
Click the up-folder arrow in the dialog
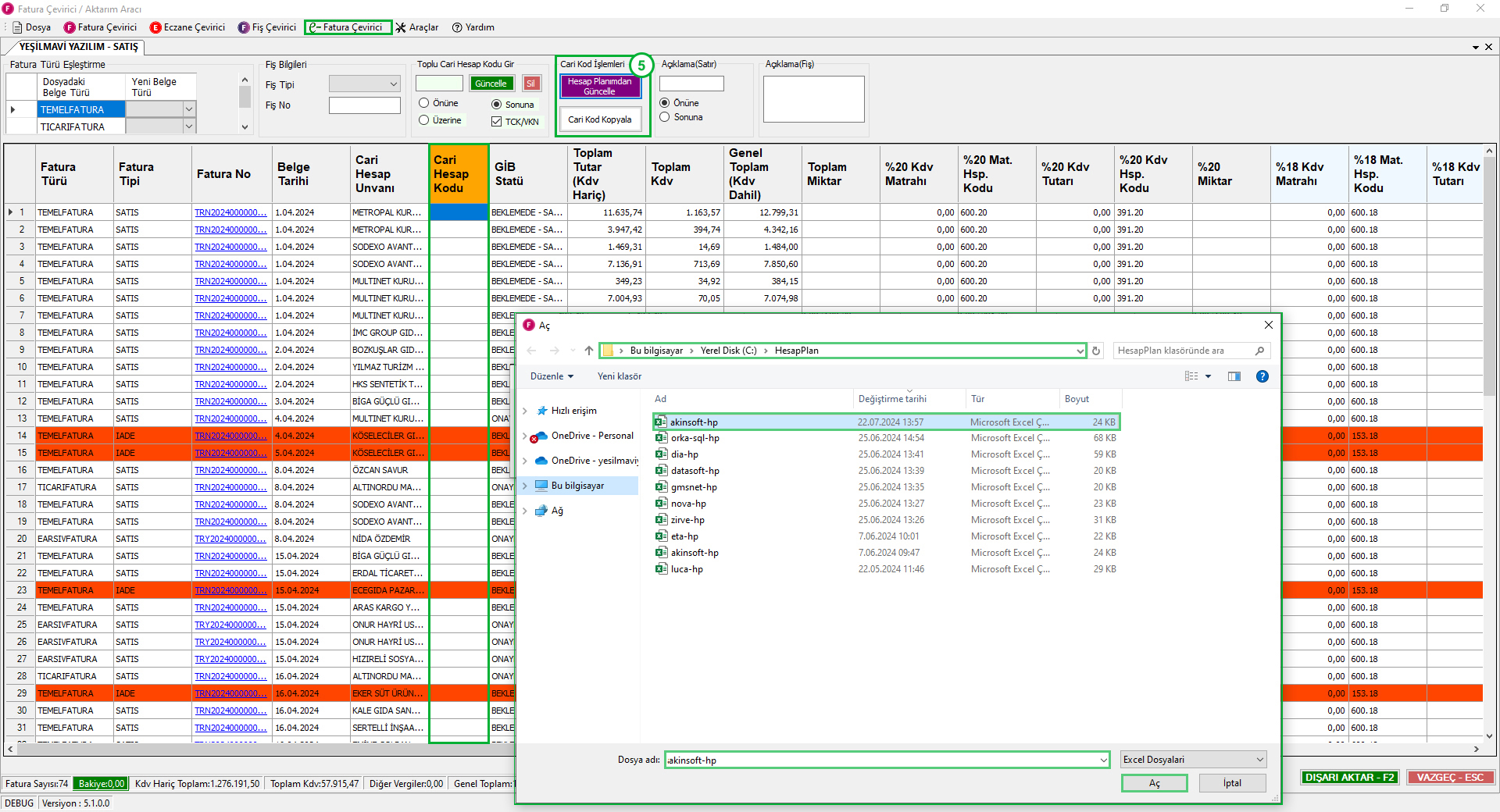589,351
